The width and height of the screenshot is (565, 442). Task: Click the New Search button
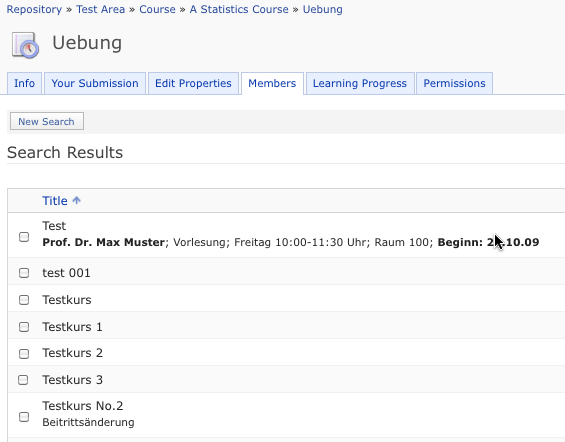46,121
